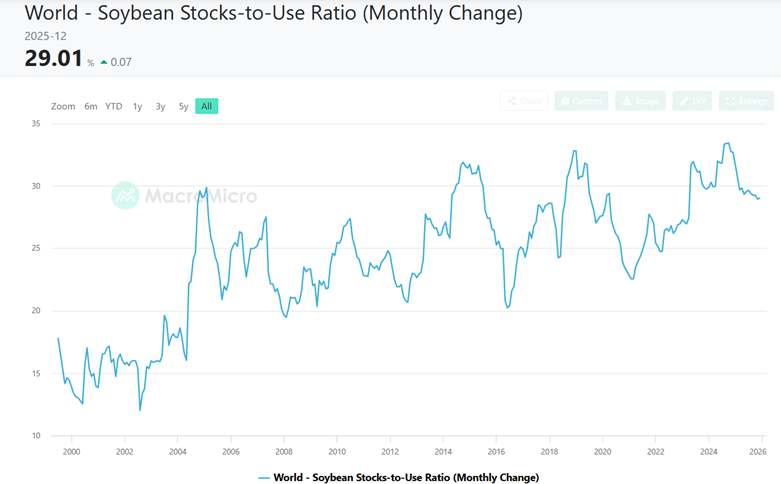Select the 6m zoom range
781x484 pixels.
pyautogui.click(x=91, y=106)
